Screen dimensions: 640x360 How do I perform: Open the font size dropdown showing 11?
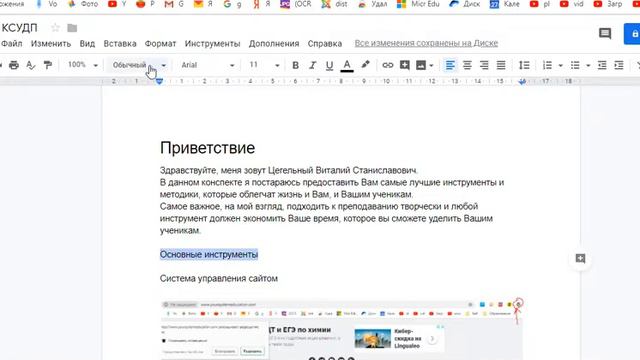click(264, 65)
